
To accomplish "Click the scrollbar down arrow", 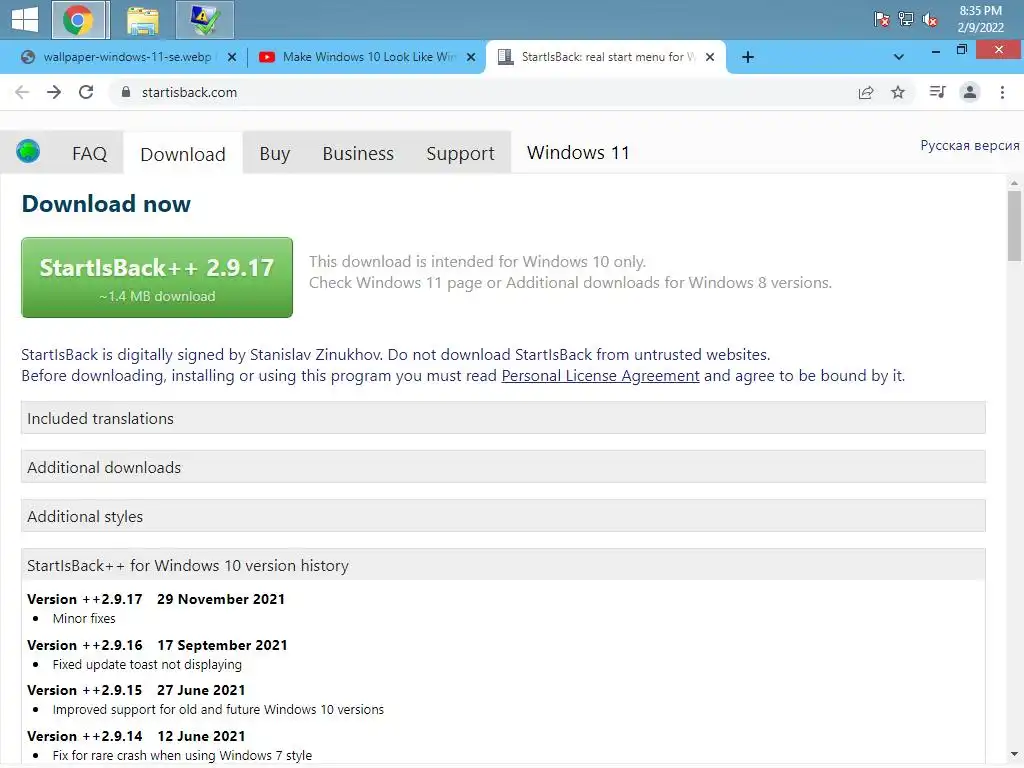I will [1014, 755].
